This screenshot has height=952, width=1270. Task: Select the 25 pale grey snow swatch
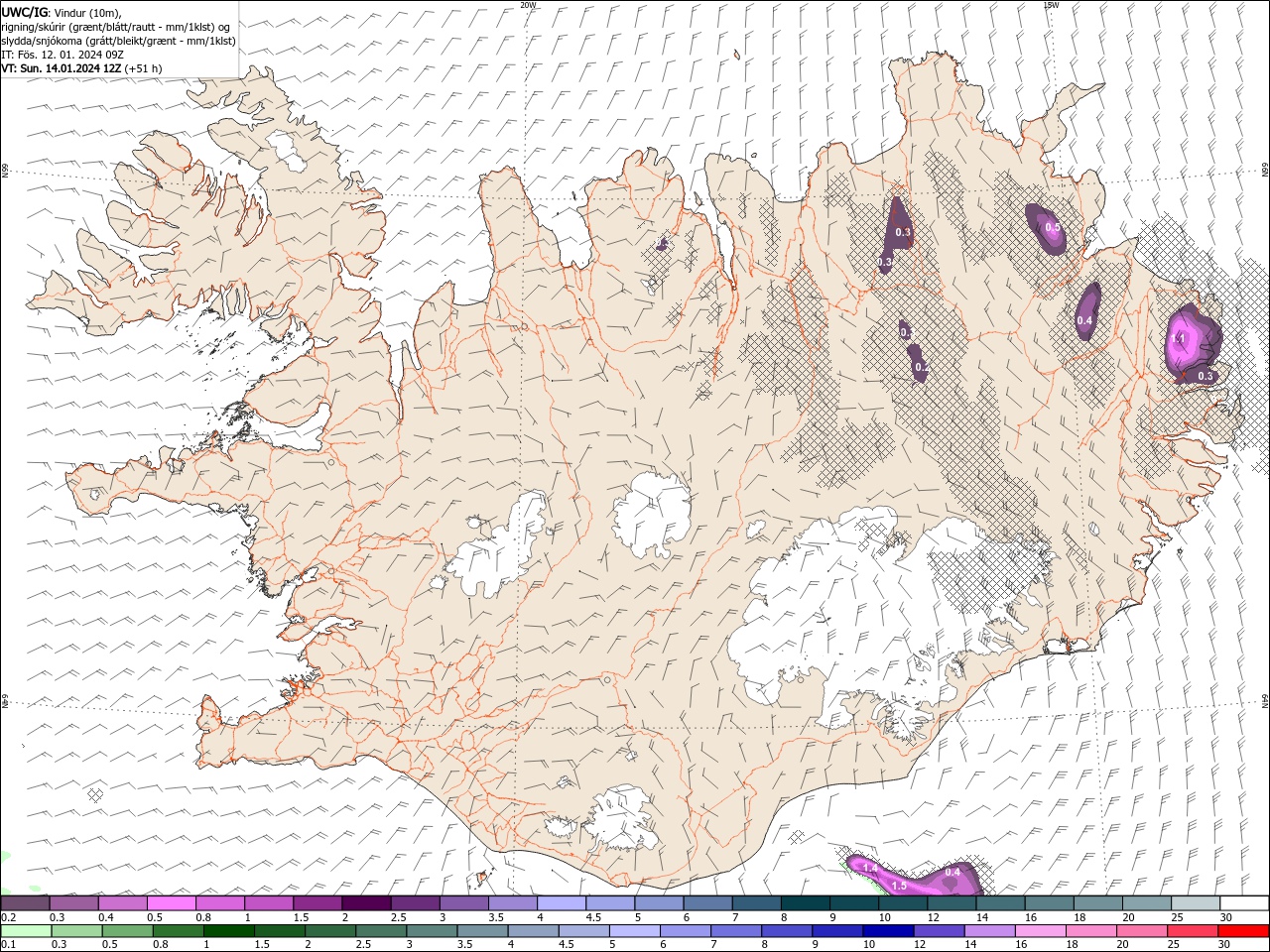click(1197, 903)
